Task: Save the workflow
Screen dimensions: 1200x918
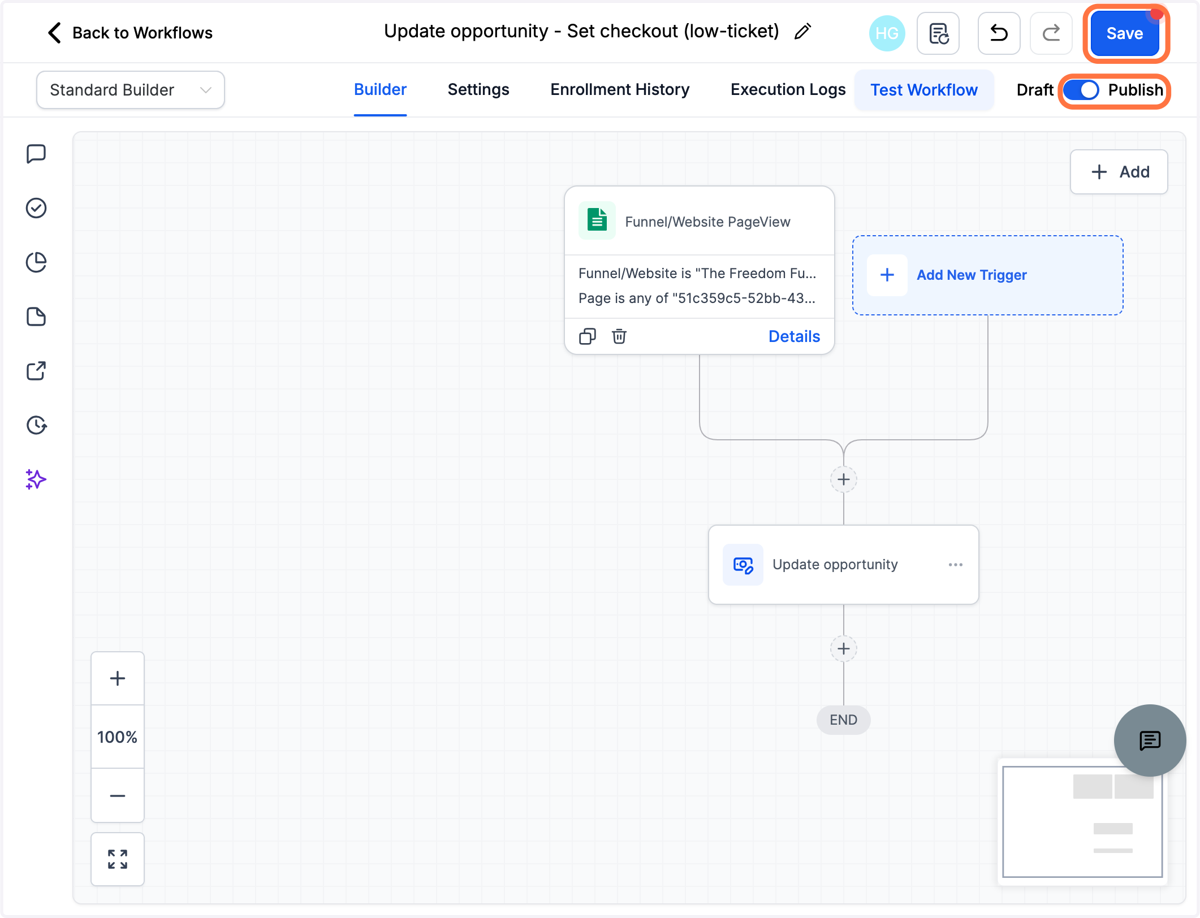Action: tap(1125, 33)
